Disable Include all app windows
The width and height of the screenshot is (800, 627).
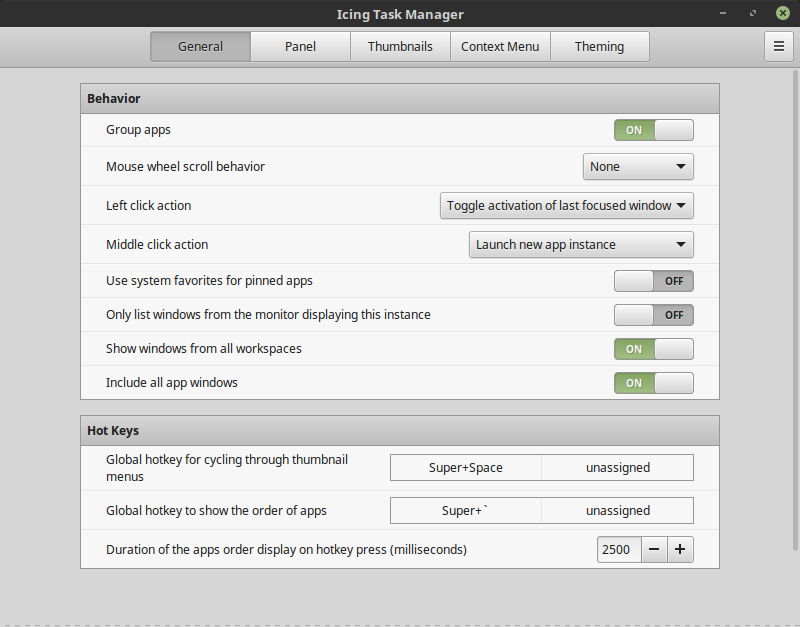tap(653, 383)
